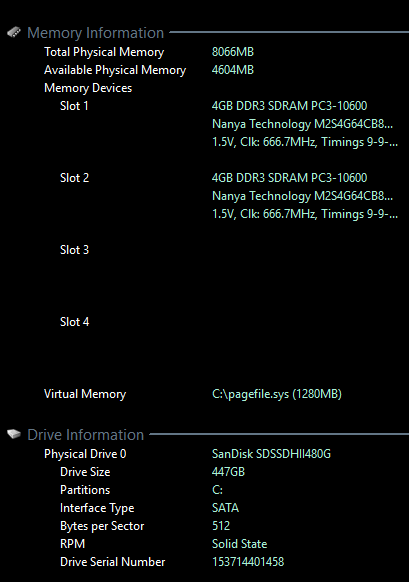Image resolution: width=409 pixels, height=582 pixels.
Task: Click the Interface Type SATA value
Action: (x=225, y=508)
